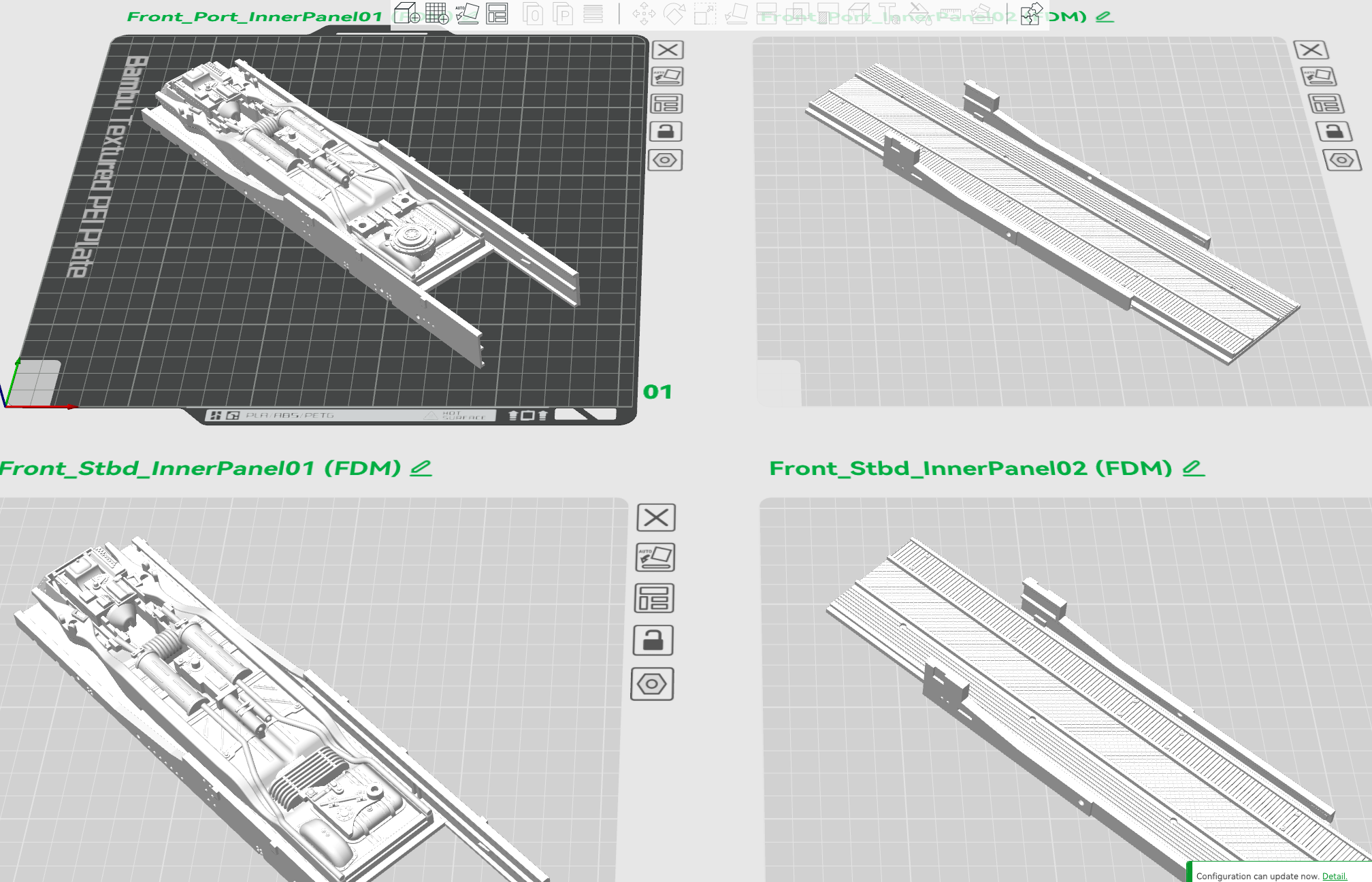
Task: Remove objects on Front_Stbd_InnerPanel01 plate
Action: click(x=656, y=517)
